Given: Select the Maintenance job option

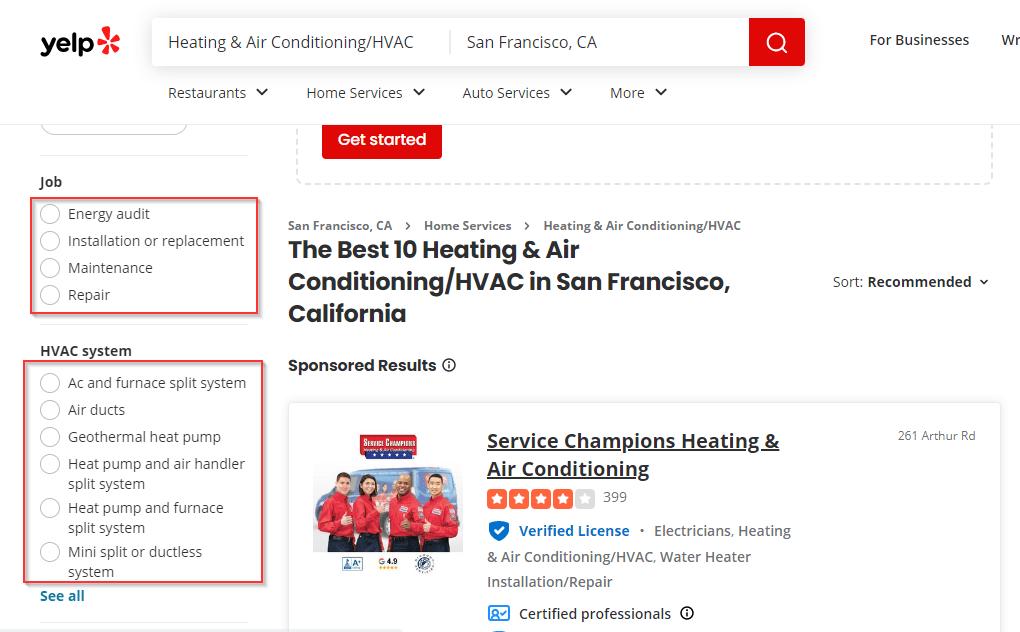Looking at the screenshot, I should (50, 268).
